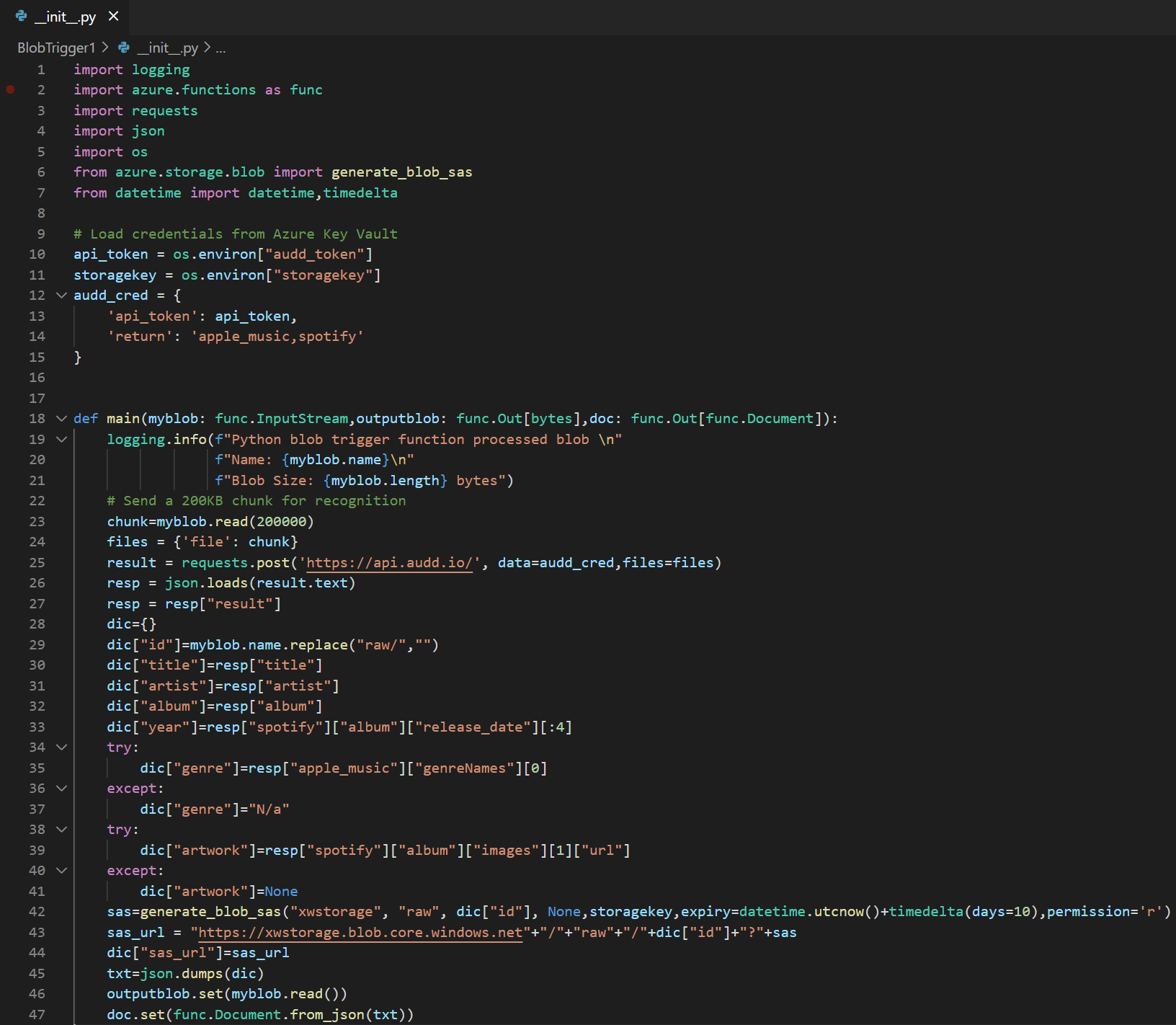Click 'json.loads' on line 26
1176x1025 pixels.
[207, 582]
